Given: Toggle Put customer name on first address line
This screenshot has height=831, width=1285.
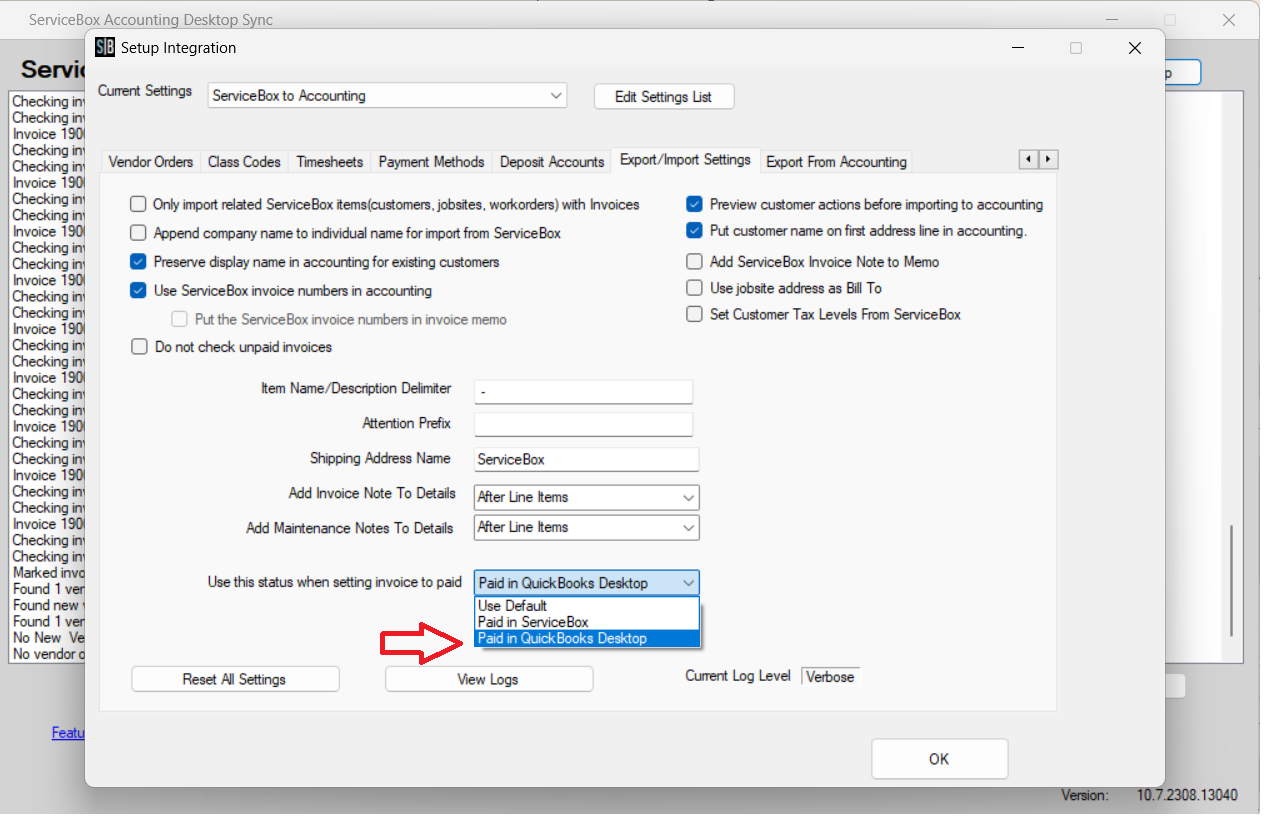Looking at the screenshot, I should point(694,231).
